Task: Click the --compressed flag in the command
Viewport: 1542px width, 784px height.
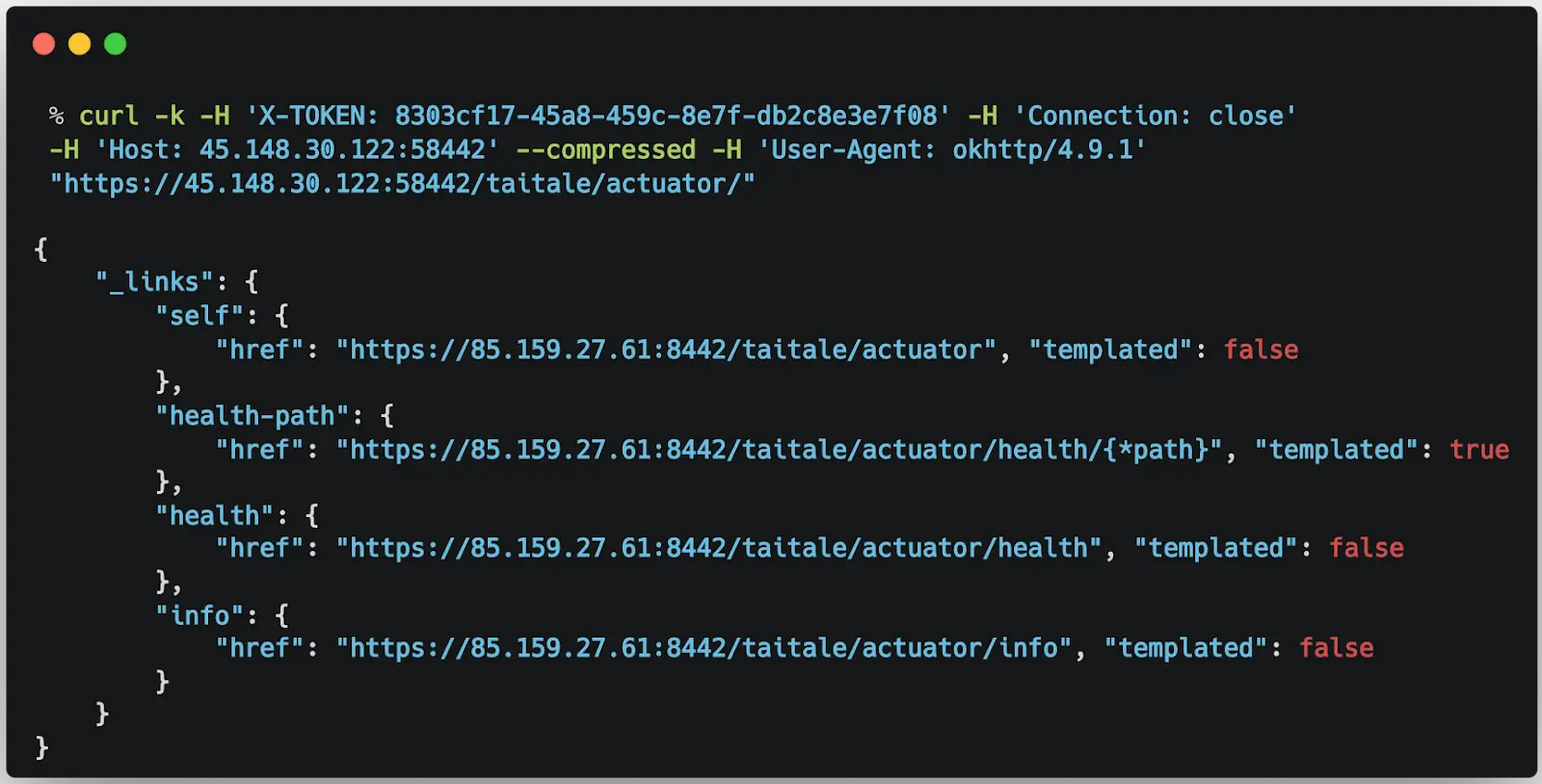Action: pyautogui.click(x=605, y=150)
